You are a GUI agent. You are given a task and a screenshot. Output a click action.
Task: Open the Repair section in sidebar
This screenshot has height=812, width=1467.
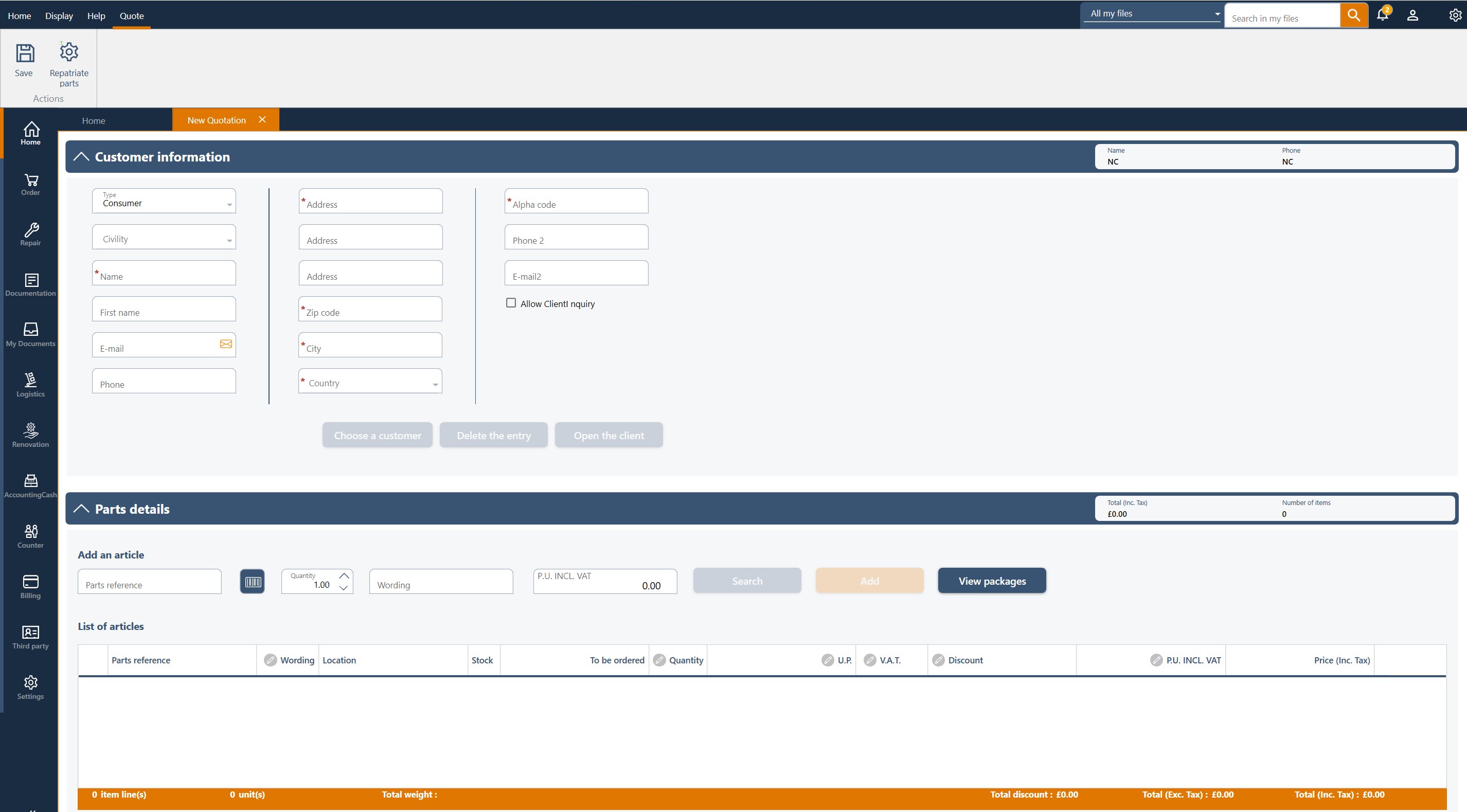31,234
